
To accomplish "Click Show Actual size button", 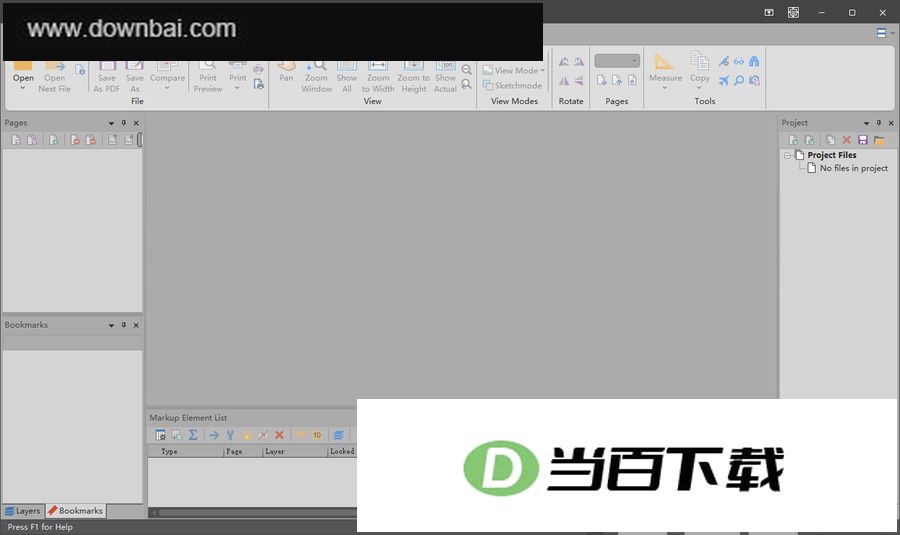I will [x=445, y=77].
